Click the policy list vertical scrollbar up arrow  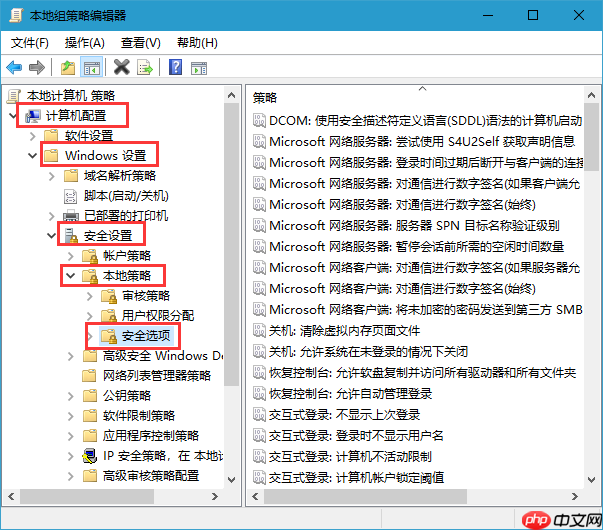(x=591, y=95)
